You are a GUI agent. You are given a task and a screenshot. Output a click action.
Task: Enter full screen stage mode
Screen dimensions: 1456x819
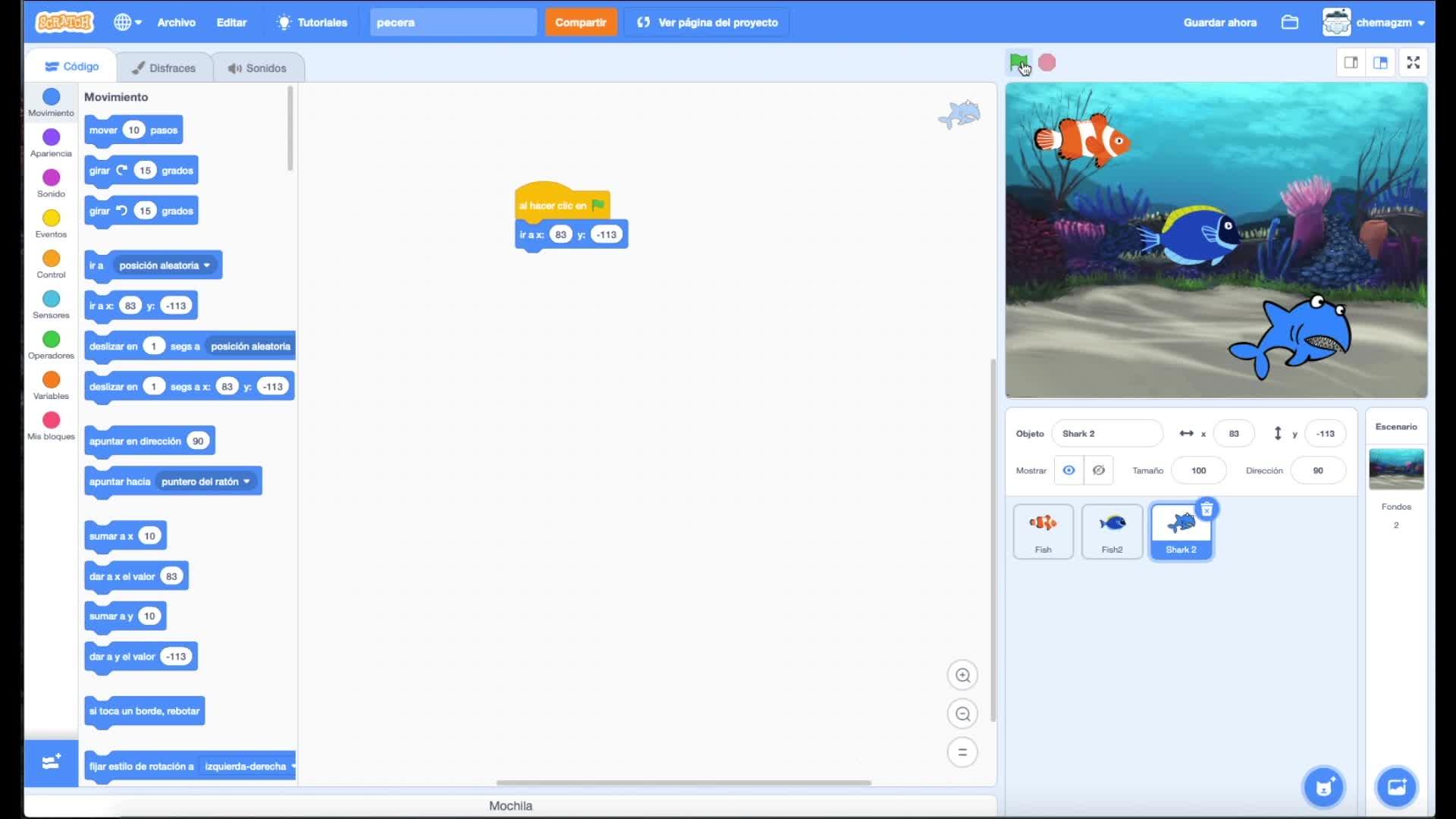point(1413,62)
